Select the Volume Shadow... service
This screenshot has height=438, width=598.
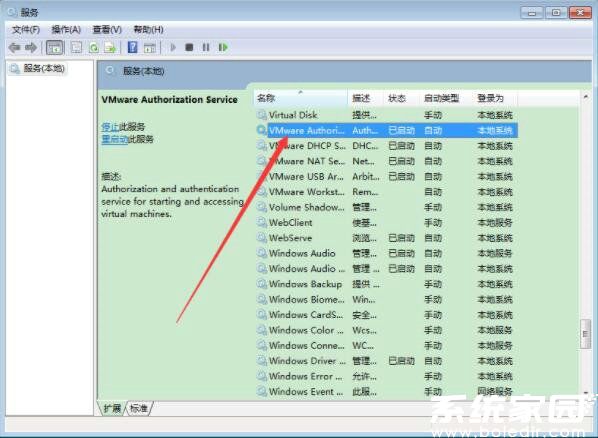387,208
